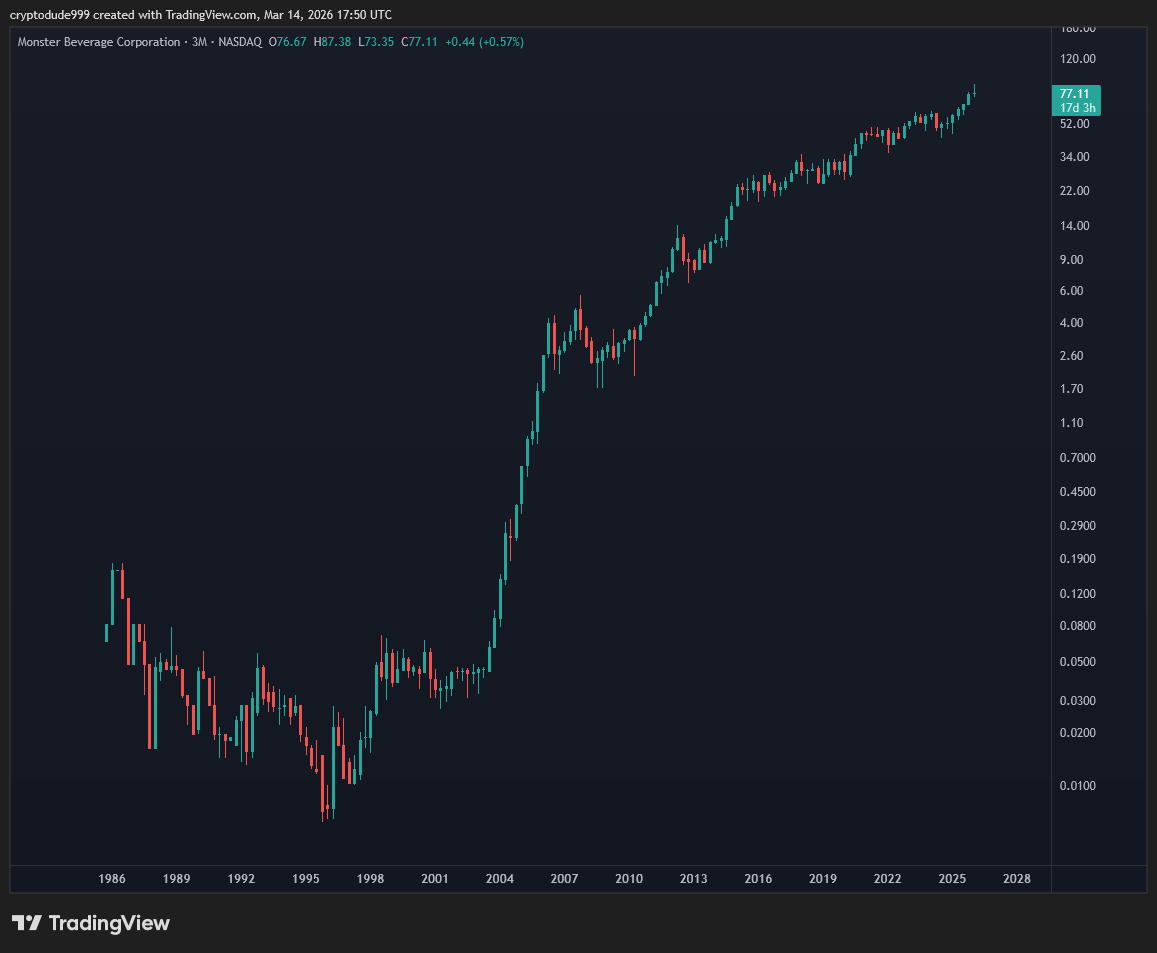The height and width of the screenshot is (953, 1157).
Task: Click the 2001 time axis label
Action: (x=435, y=879)
